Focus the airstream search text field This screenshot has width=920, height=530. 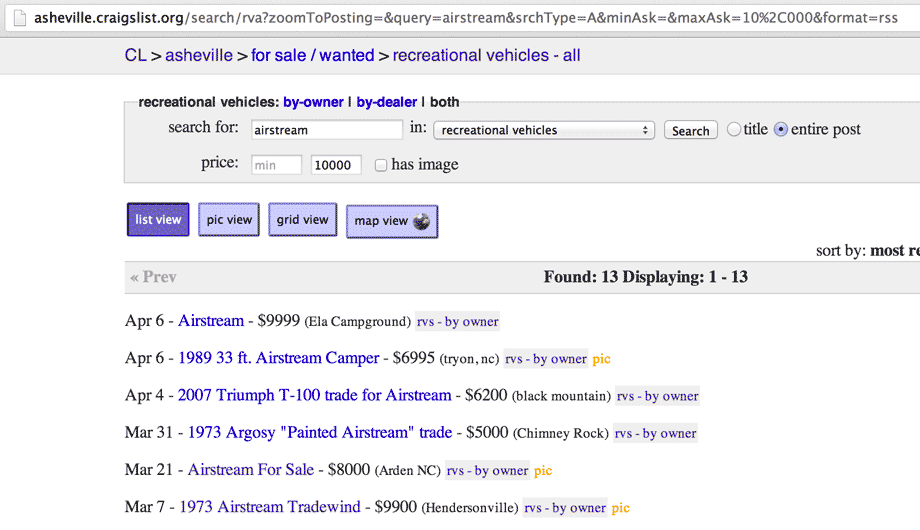(327, 130)
